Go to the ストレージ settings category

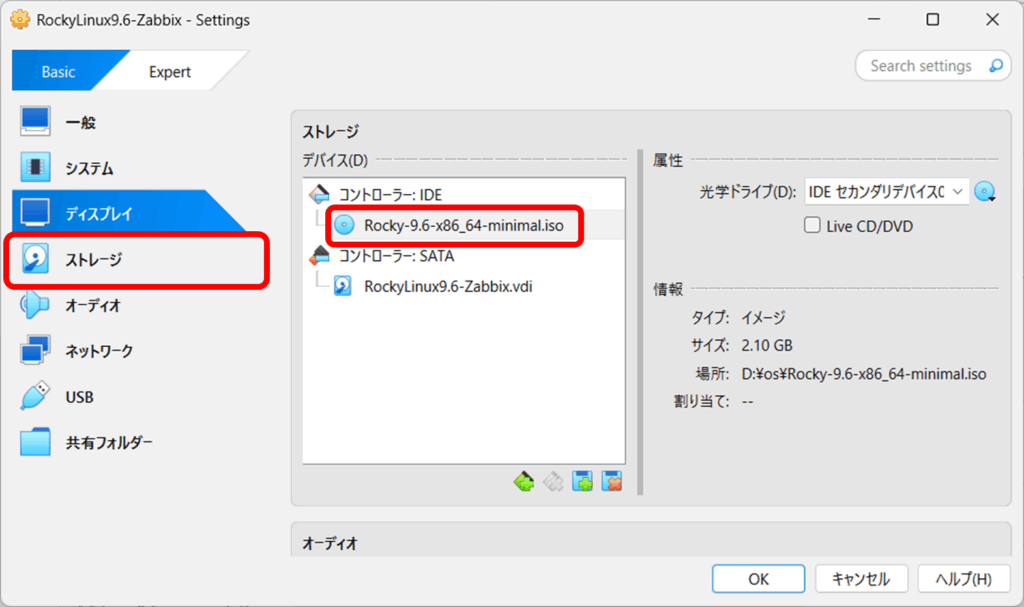coord(136,259)
